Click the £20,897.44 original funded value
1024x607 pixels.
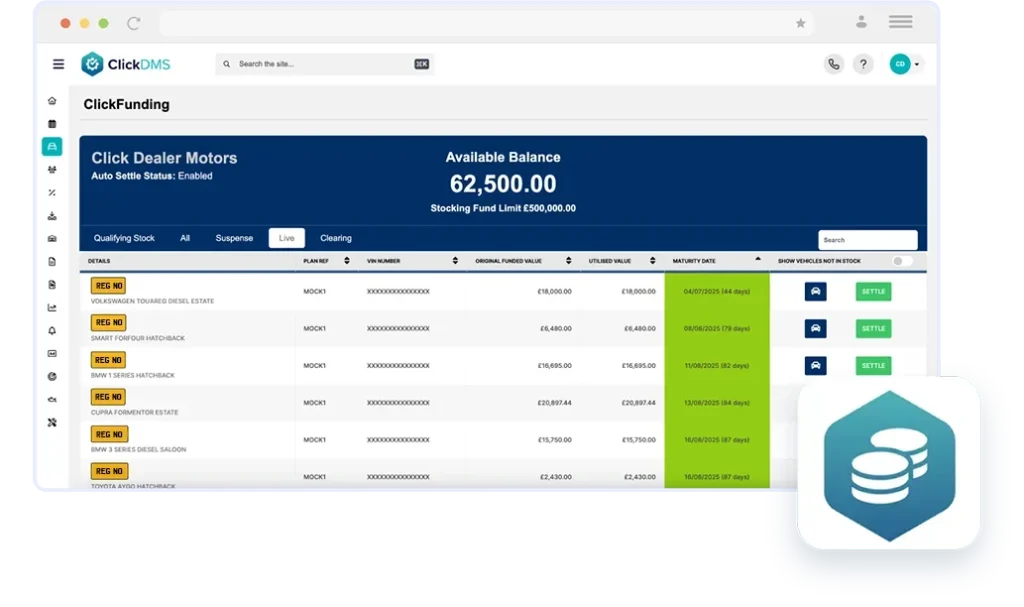pos(554,403)
